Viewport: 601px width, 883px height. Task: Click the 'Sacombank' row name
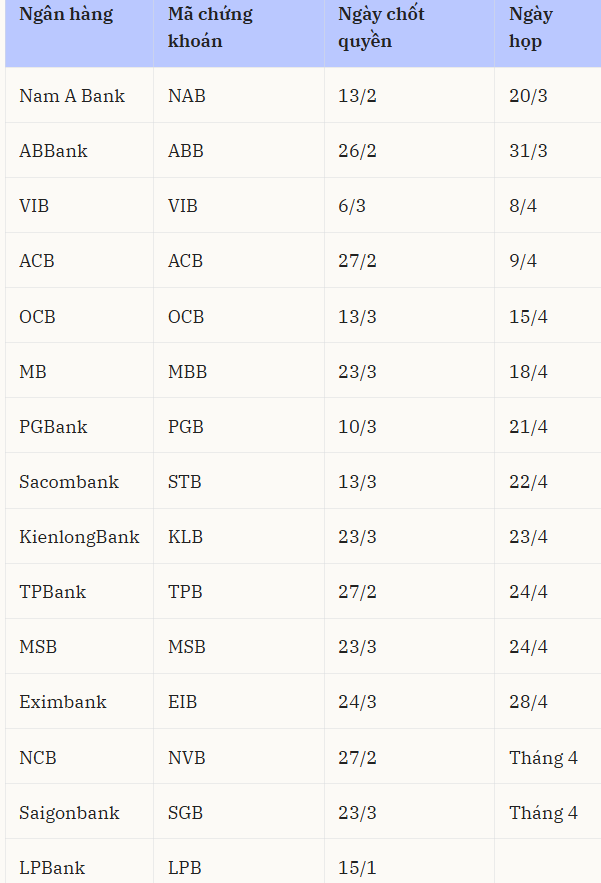[x=69, y=482]
